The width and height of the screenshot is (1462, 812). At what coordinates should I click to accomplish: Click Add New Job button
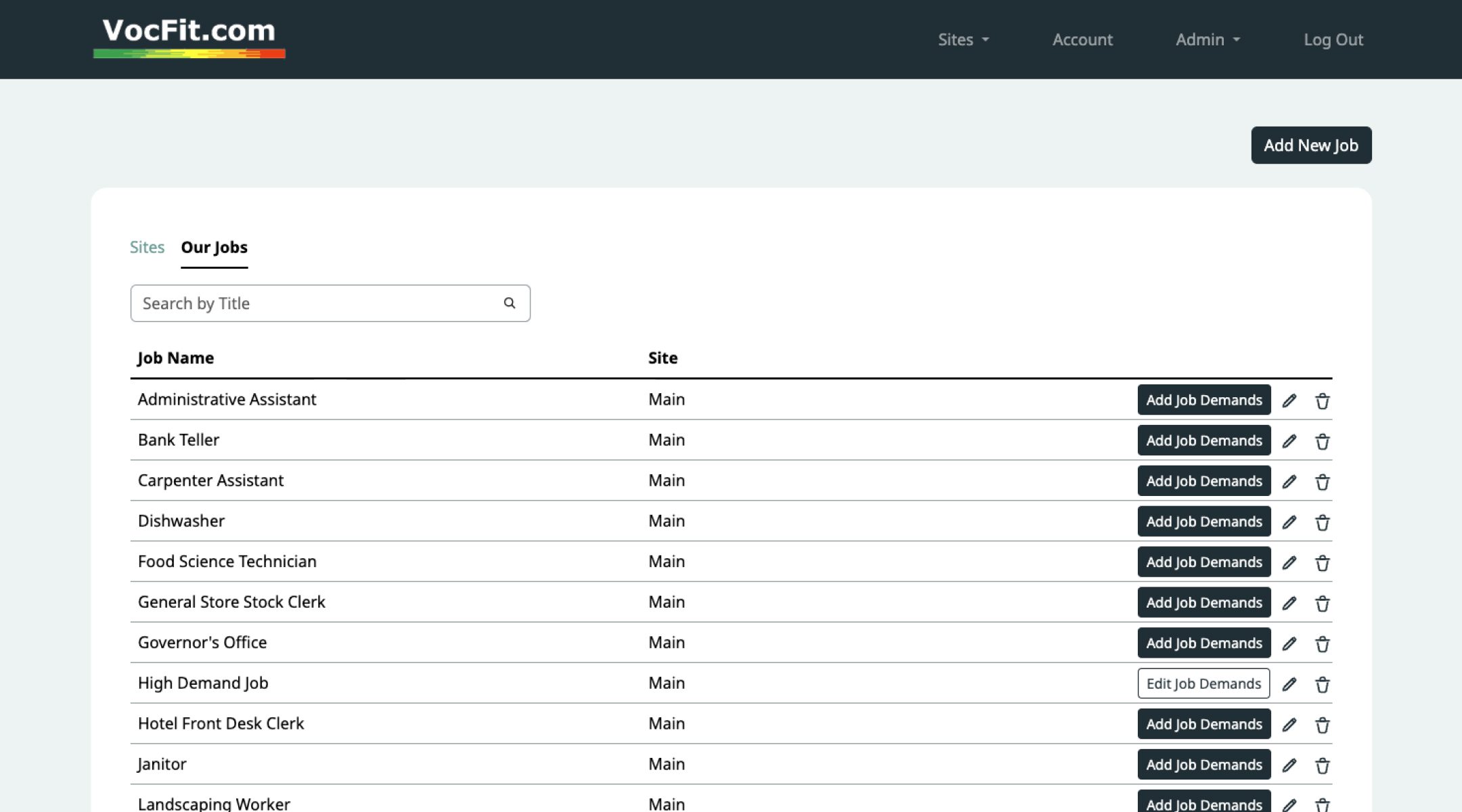1311,145
